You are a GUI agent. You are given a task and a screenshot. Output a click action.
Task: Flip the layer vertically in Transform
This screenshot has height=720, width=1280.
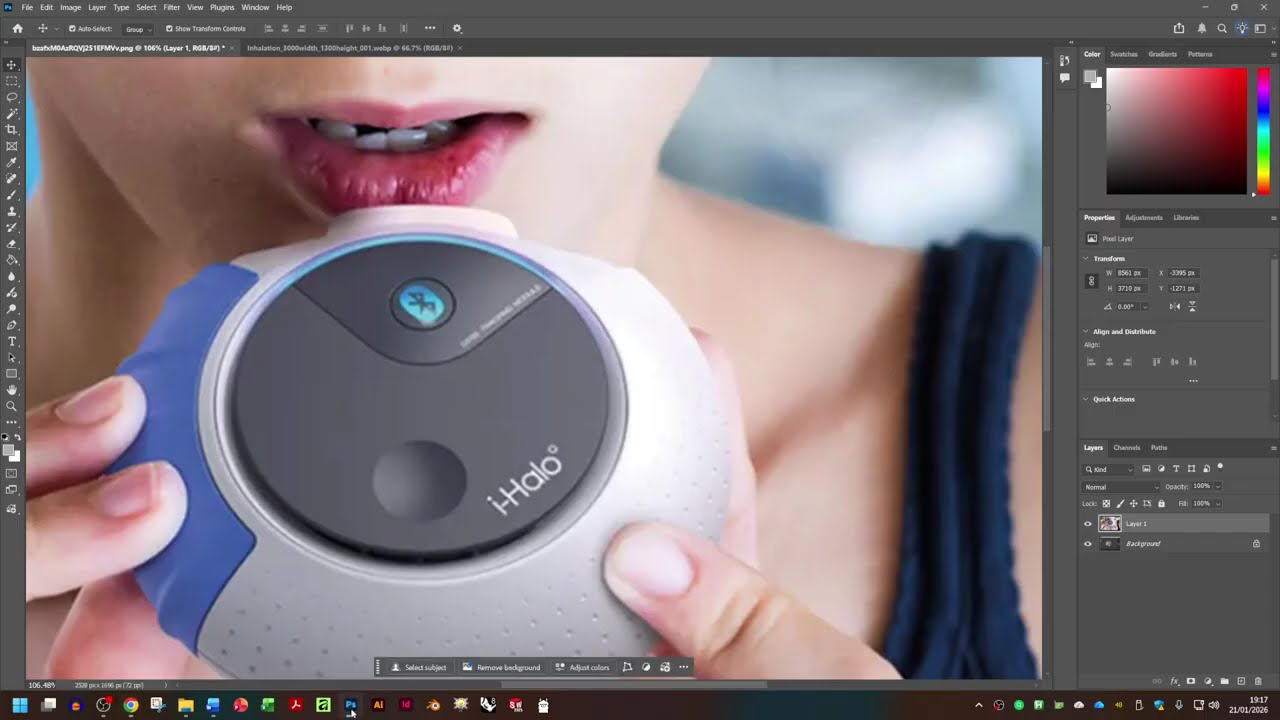pyautogui.click(x=1192, y=306)
